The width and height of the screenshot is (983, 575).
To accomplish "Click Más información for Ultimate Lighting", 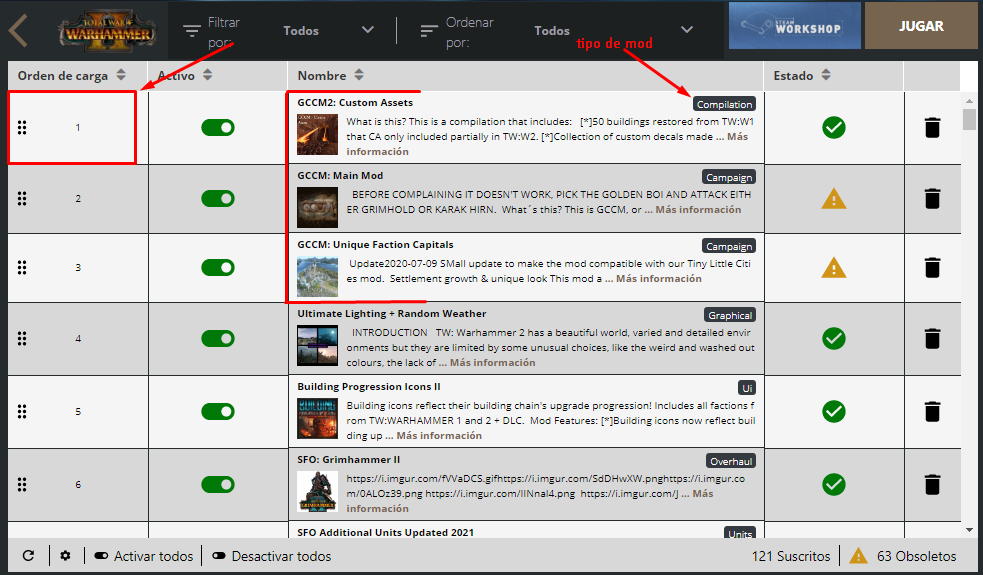I will 493,362.
